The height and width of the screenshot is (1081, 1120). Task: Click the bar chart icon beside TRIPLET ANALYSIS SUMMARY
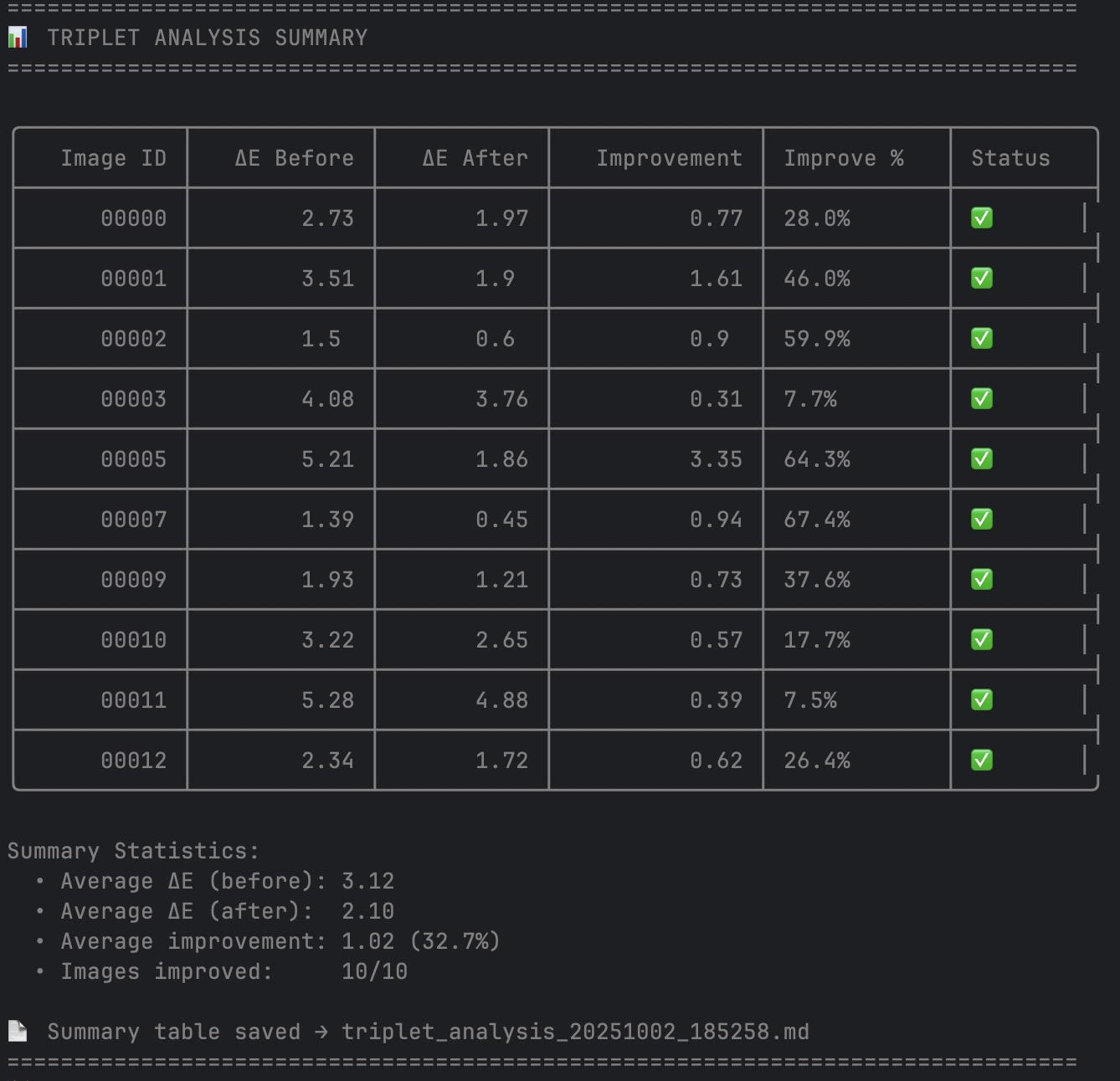click(x=18, y=38)
